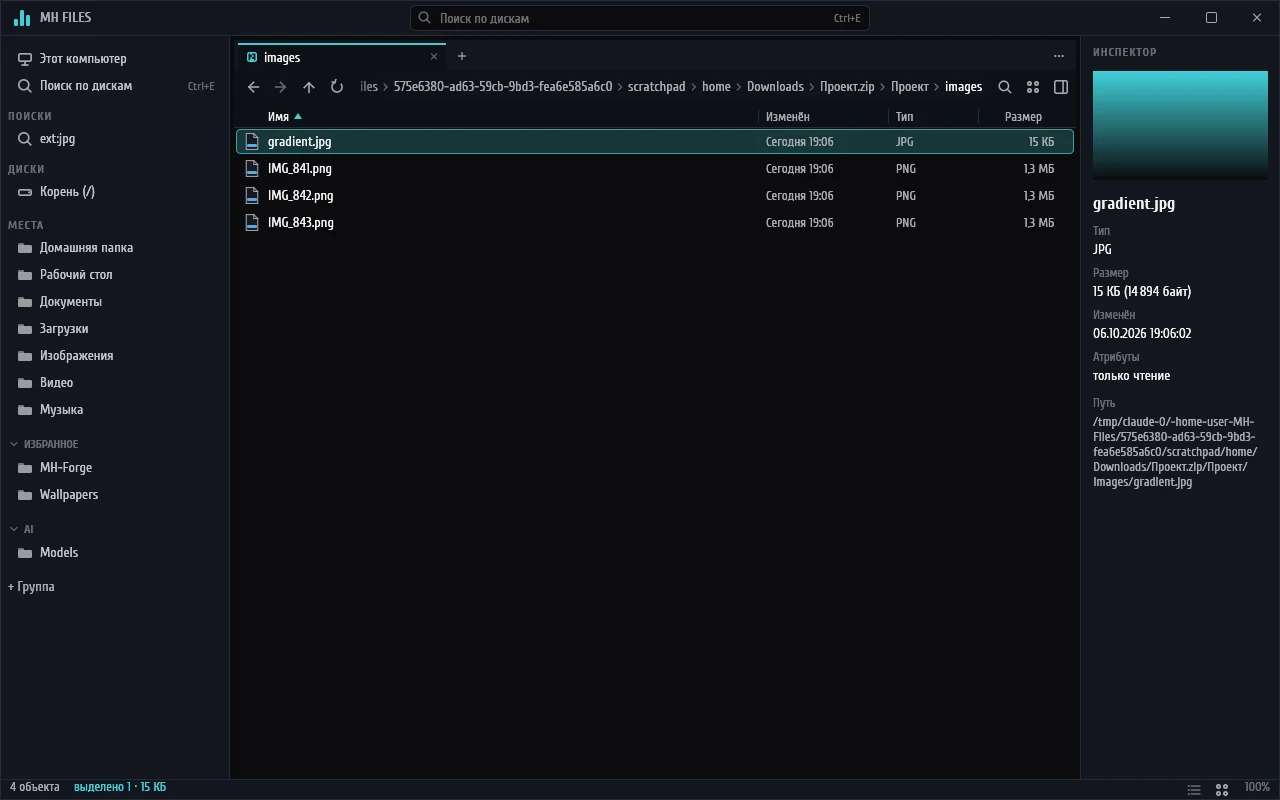Sort by the Имя column header
The width and height of the screenshot is (1280, 800).
click(x=278, y=117)
